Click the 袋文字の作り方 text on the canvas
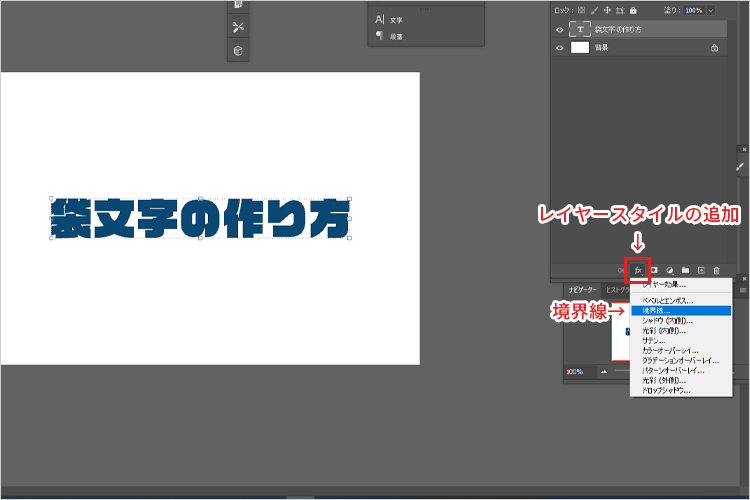This screenshot has width=750, height=500. (200, 218)
